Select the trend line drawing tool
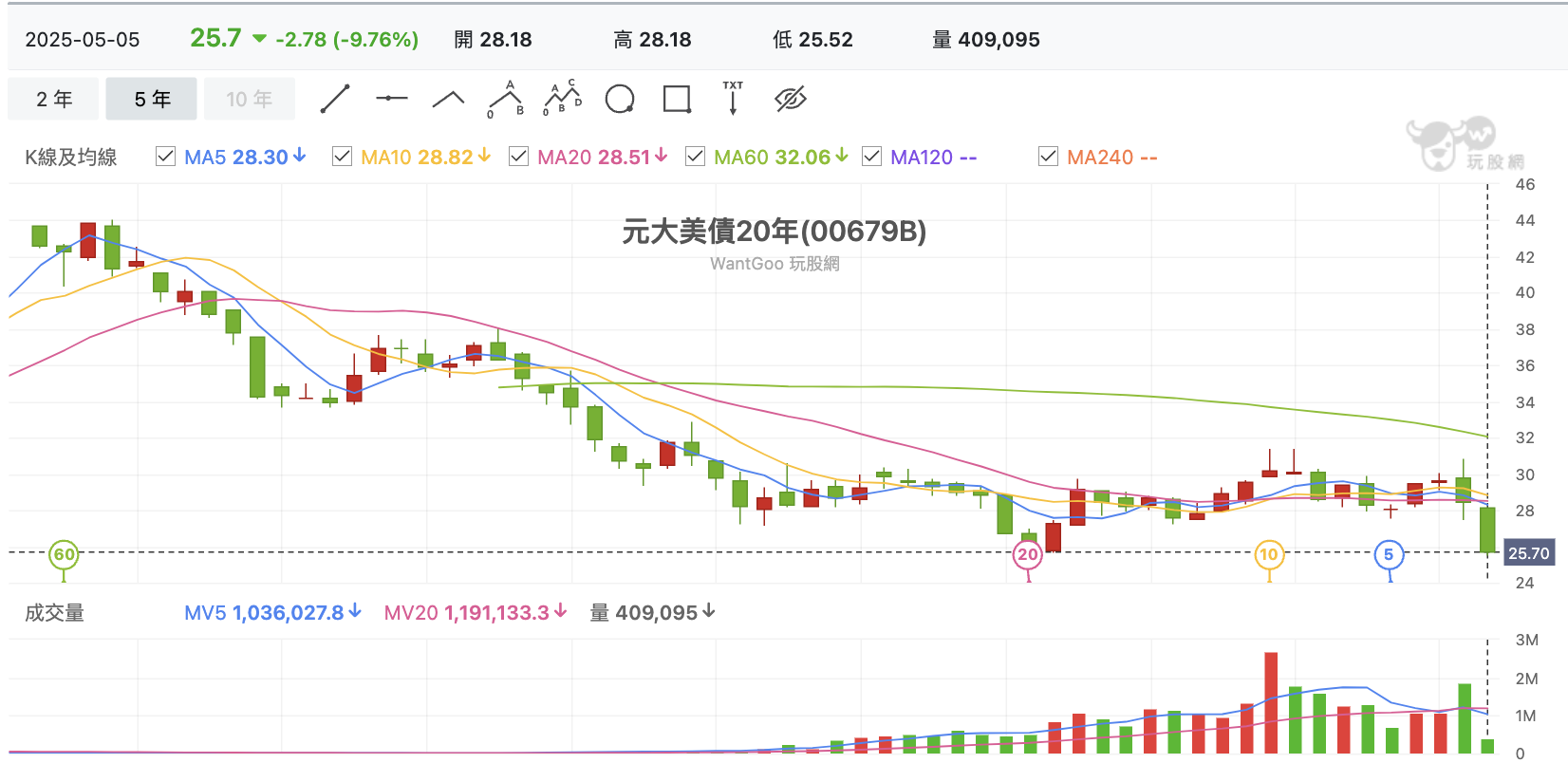 335,99
